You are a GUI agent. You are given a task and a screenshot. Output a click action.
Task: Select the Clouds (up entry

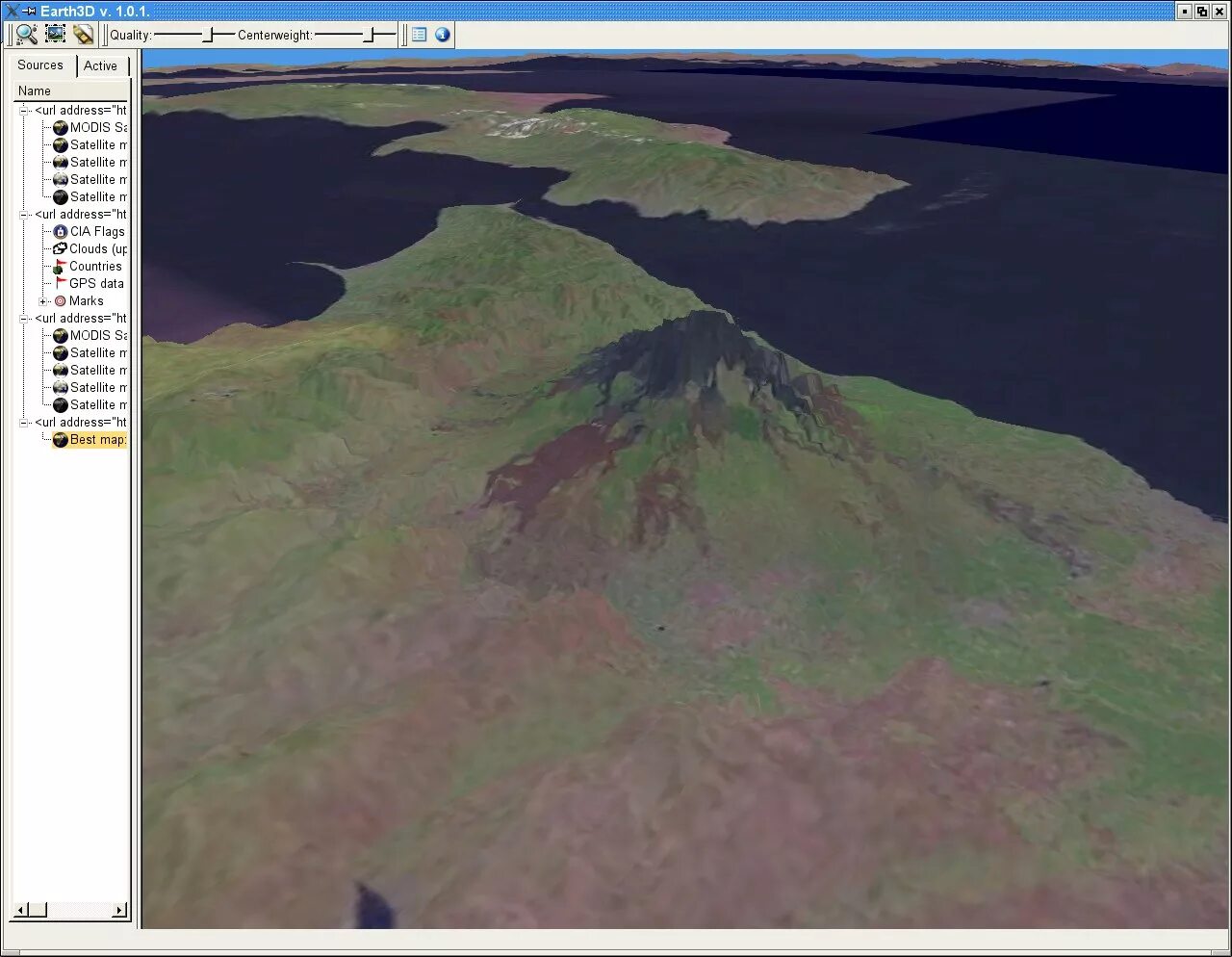click(x=98, y=249)
